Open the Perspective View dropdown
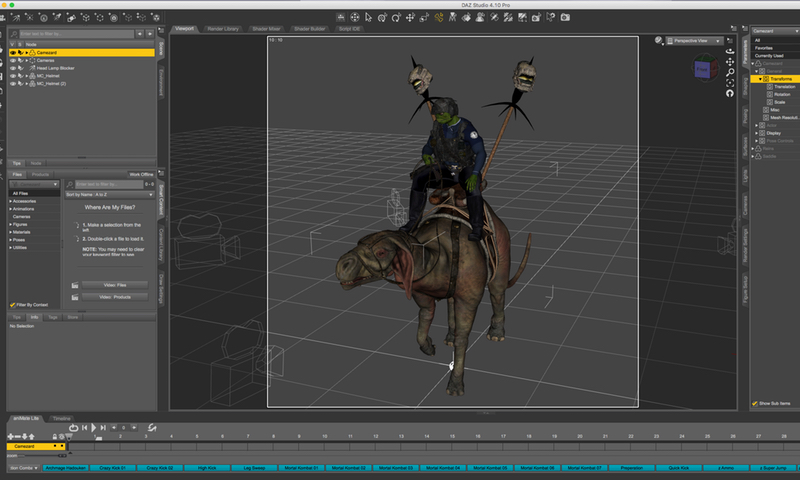The image size is (800, 480). pyautogui.click(x=694, y=40)
